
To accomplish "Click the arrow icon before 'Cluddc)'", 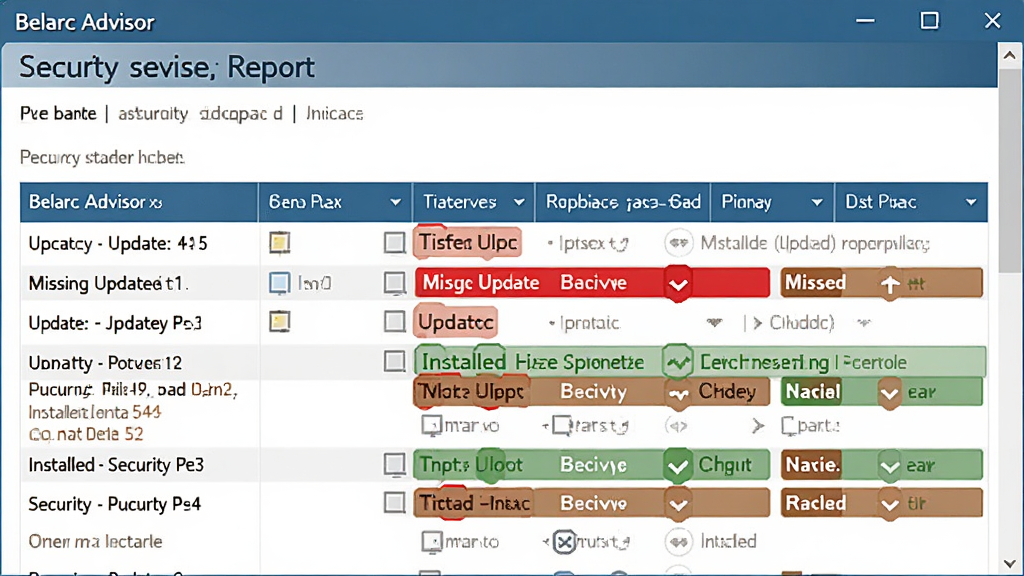I will click(758, 323).
